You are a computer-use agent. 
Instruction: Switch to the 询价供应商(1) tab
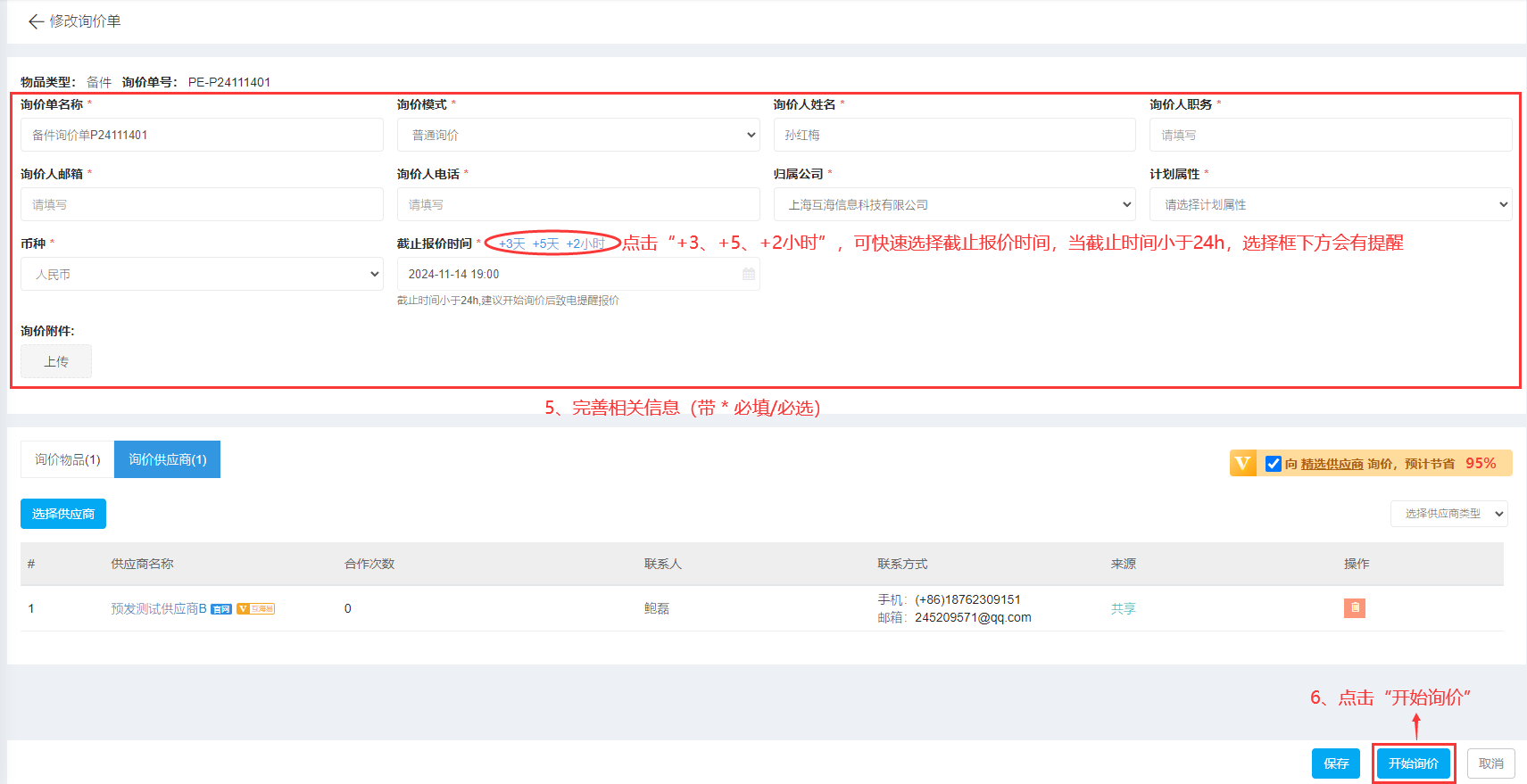[168, 459]
